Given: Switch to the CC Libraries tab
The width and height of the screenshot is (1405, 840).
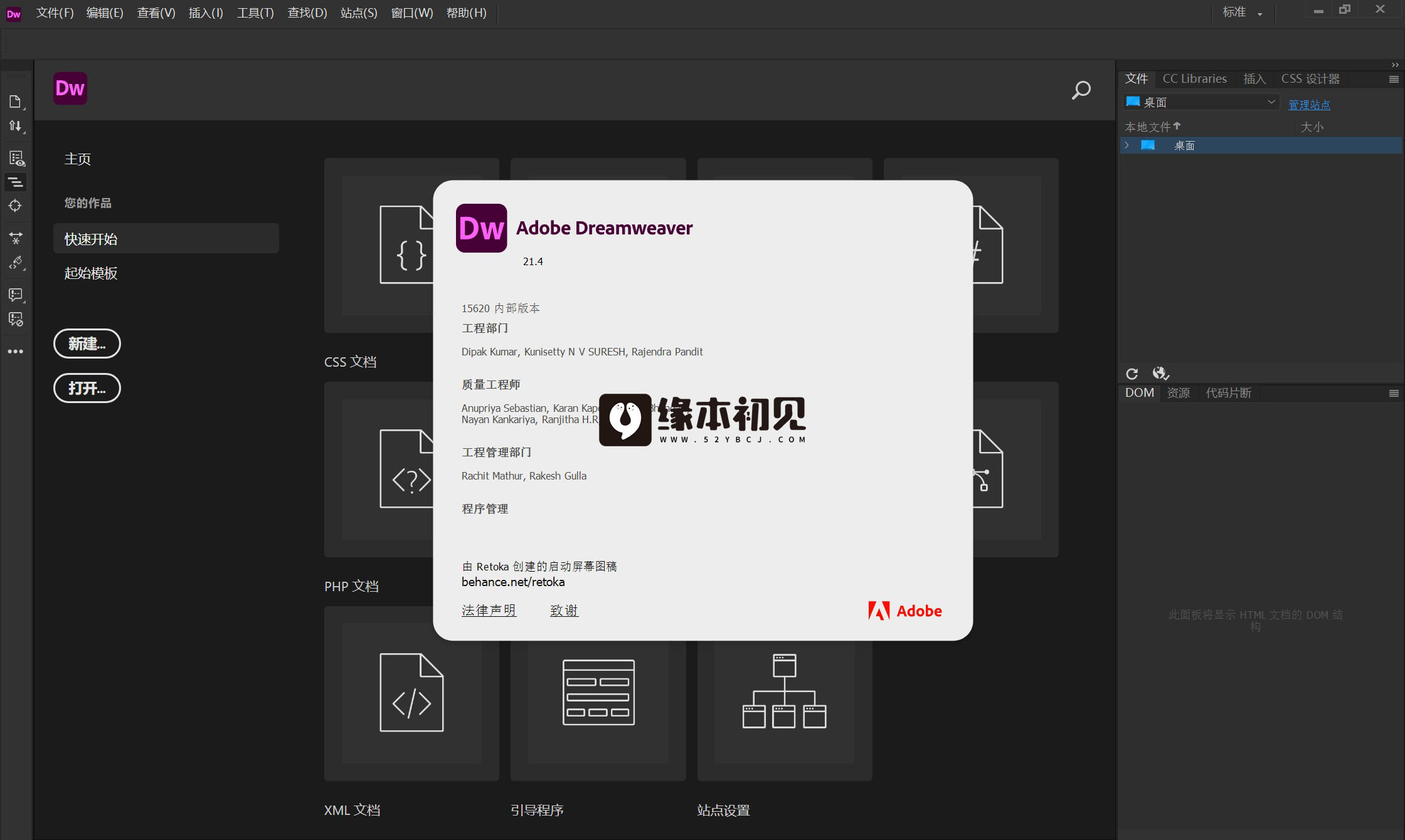Looking at the screenshot, I should pyautogui.click(x=1194, y=78).
